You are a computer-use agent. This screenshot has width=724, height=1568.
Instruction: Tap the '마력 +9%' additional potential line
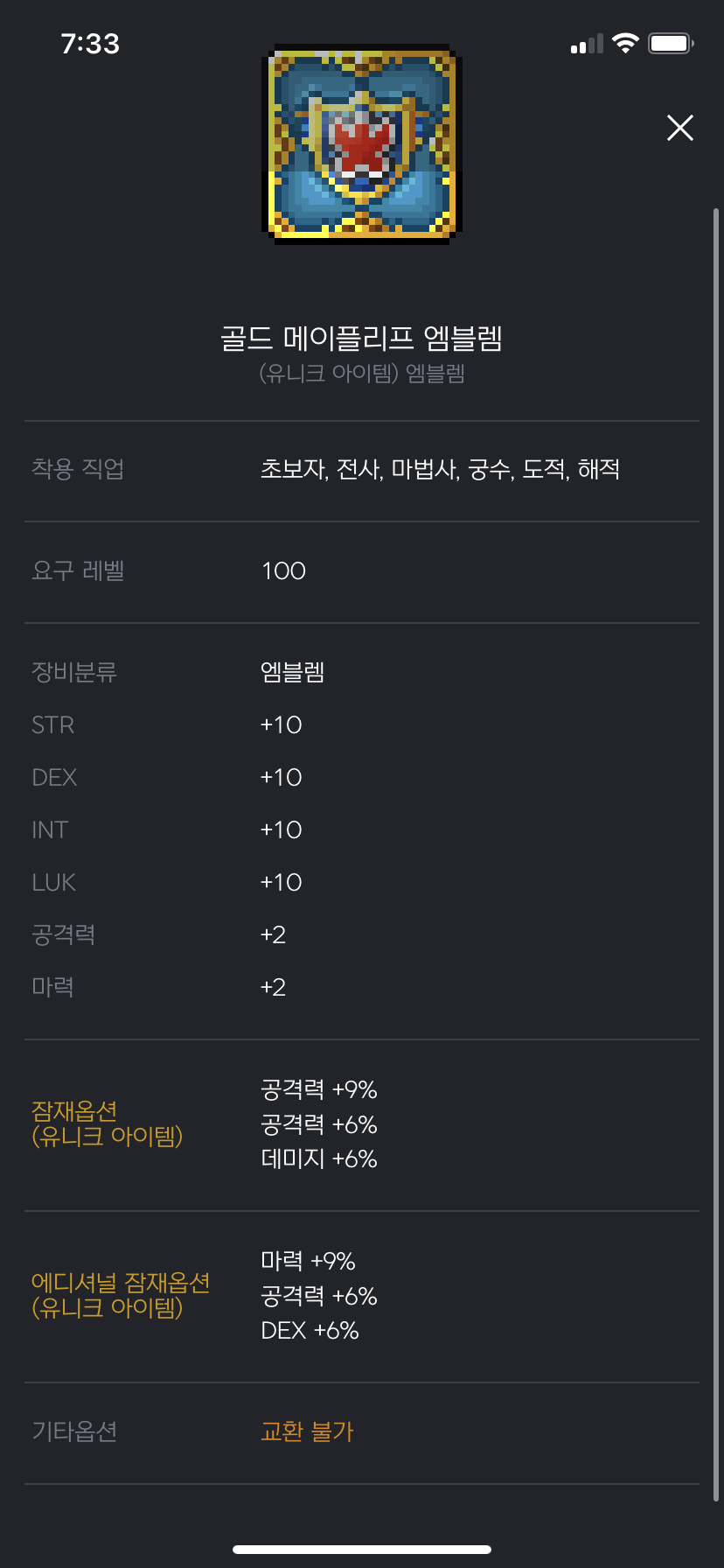click(308, 1261)
